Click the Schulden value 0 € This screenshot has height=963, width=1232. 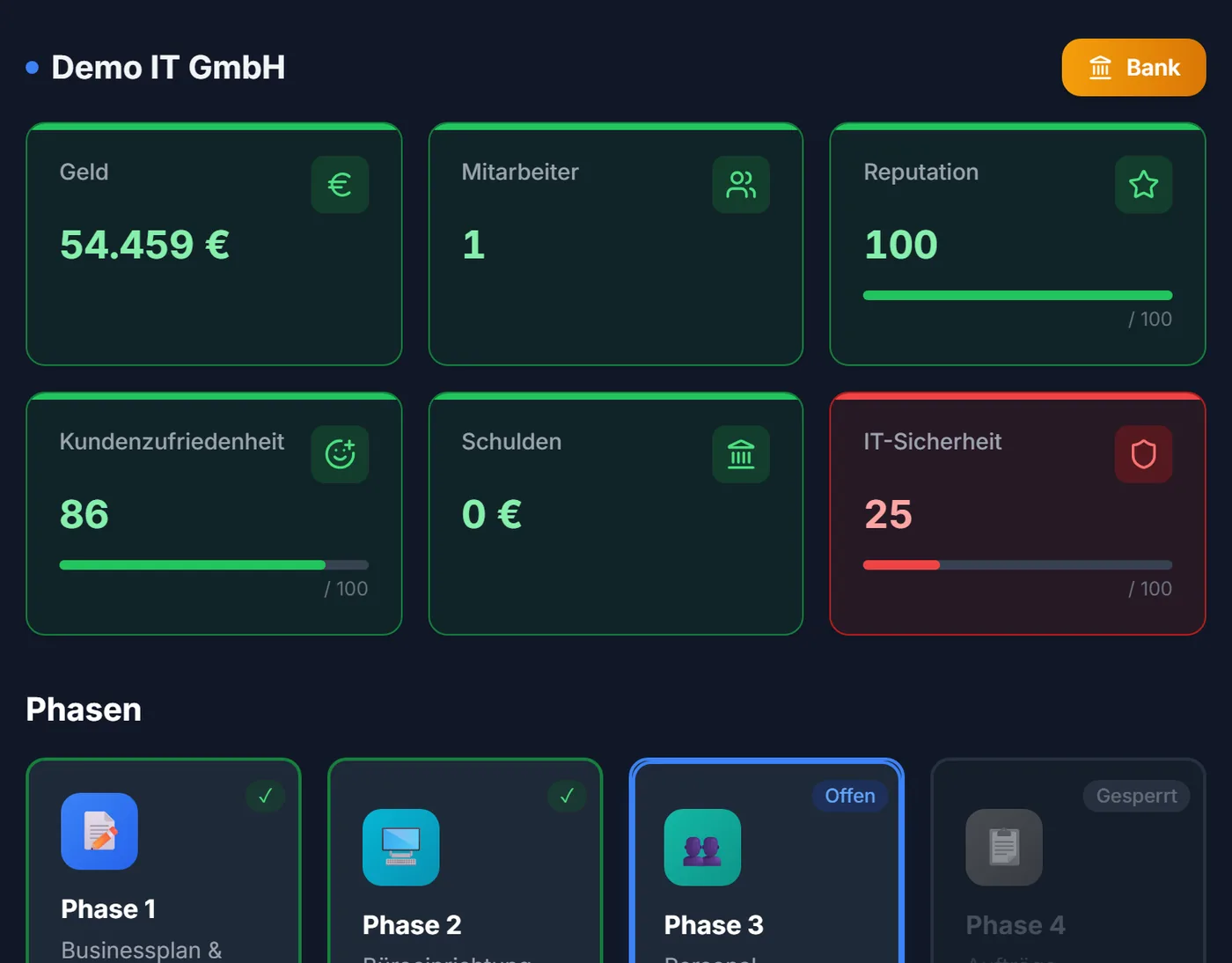click(x=492, y=514)
